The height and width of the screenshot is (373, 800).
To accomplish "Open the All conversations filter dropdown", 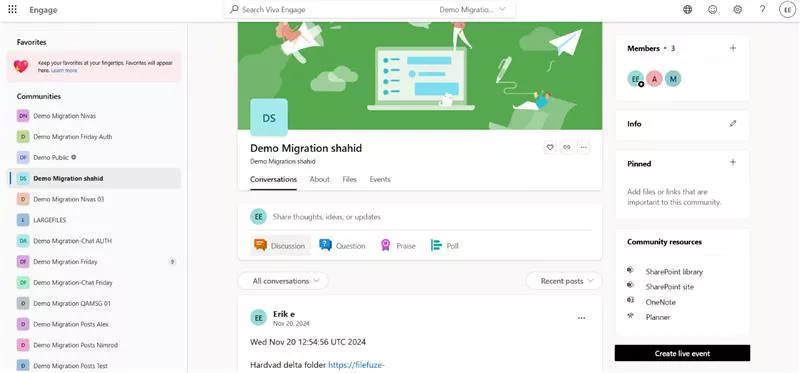I will [x=283, y=281].
